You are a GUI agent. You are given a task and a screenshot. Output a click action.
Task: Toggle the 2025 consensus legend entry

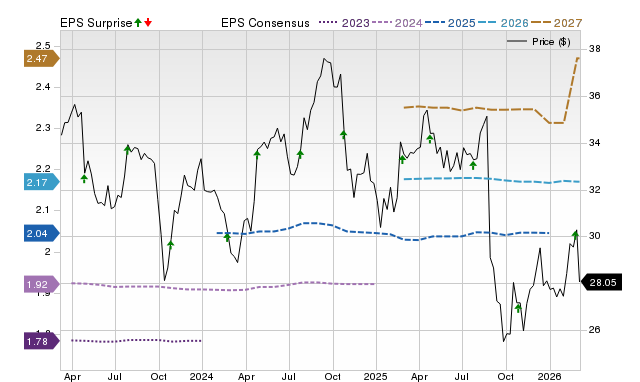point(450,23)
